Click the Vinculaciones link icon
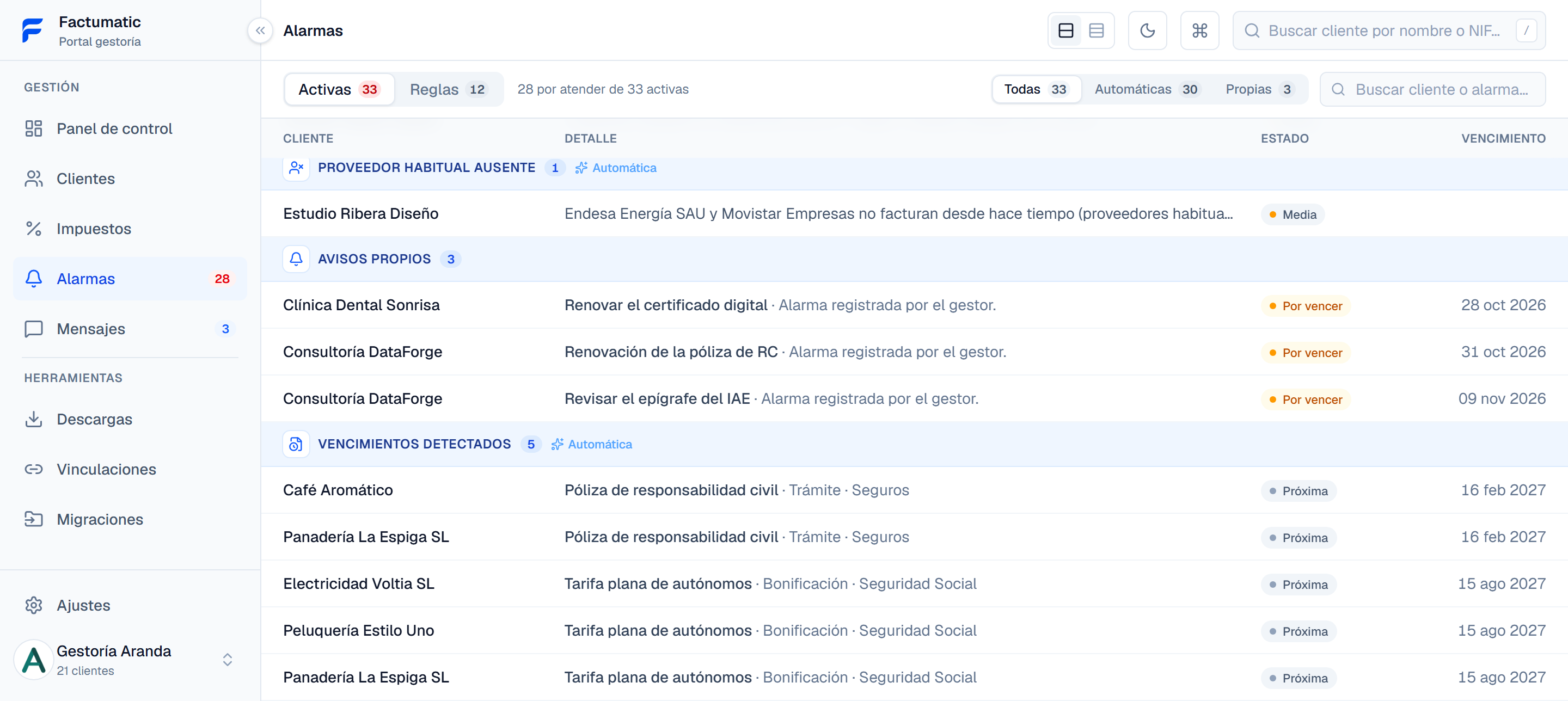Image resolution: width=1568 pixels, height=701 pixels. [33, 469]
